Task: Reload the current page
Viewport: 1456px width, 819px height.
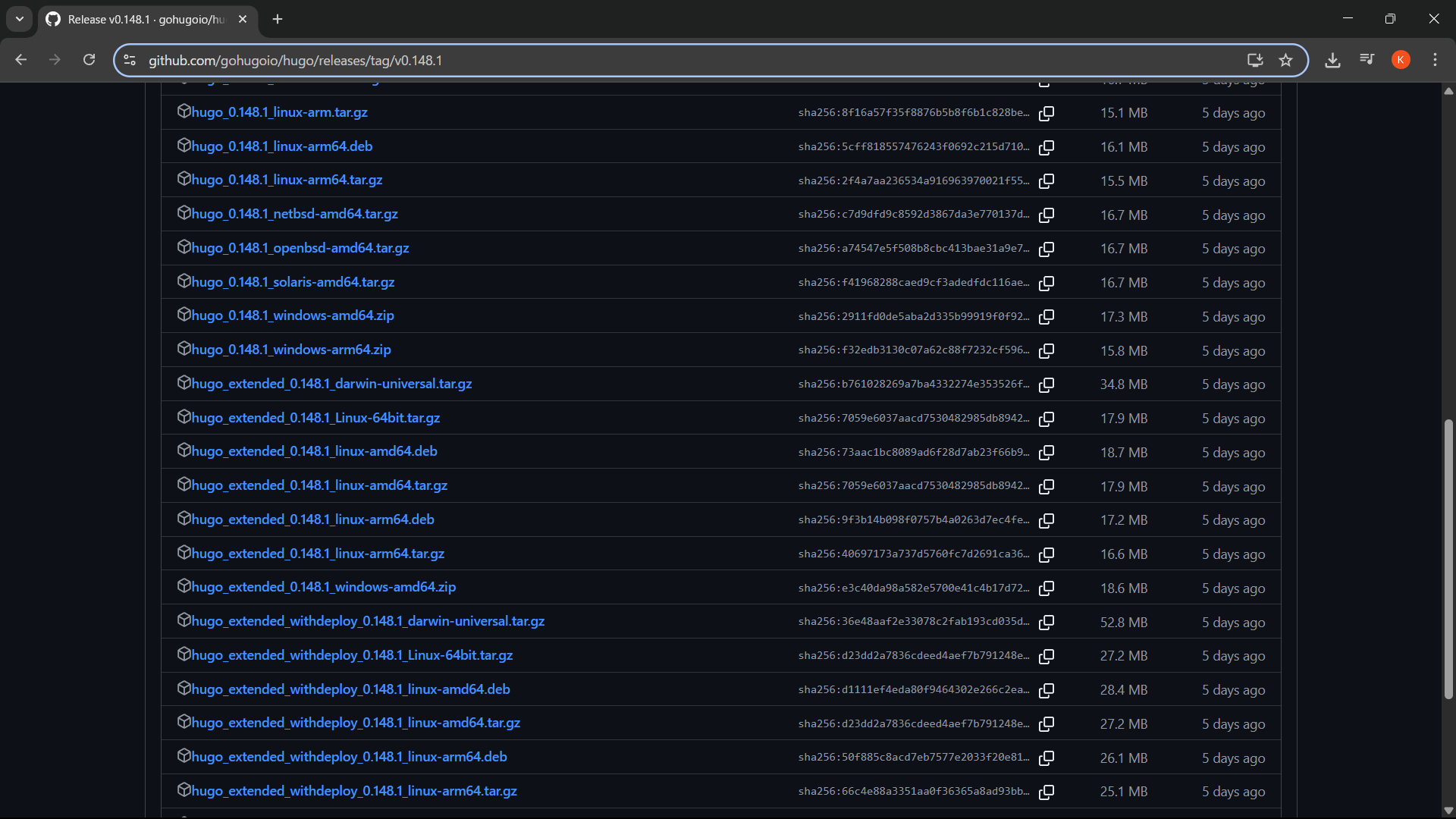Action: [x=89, y=60]
